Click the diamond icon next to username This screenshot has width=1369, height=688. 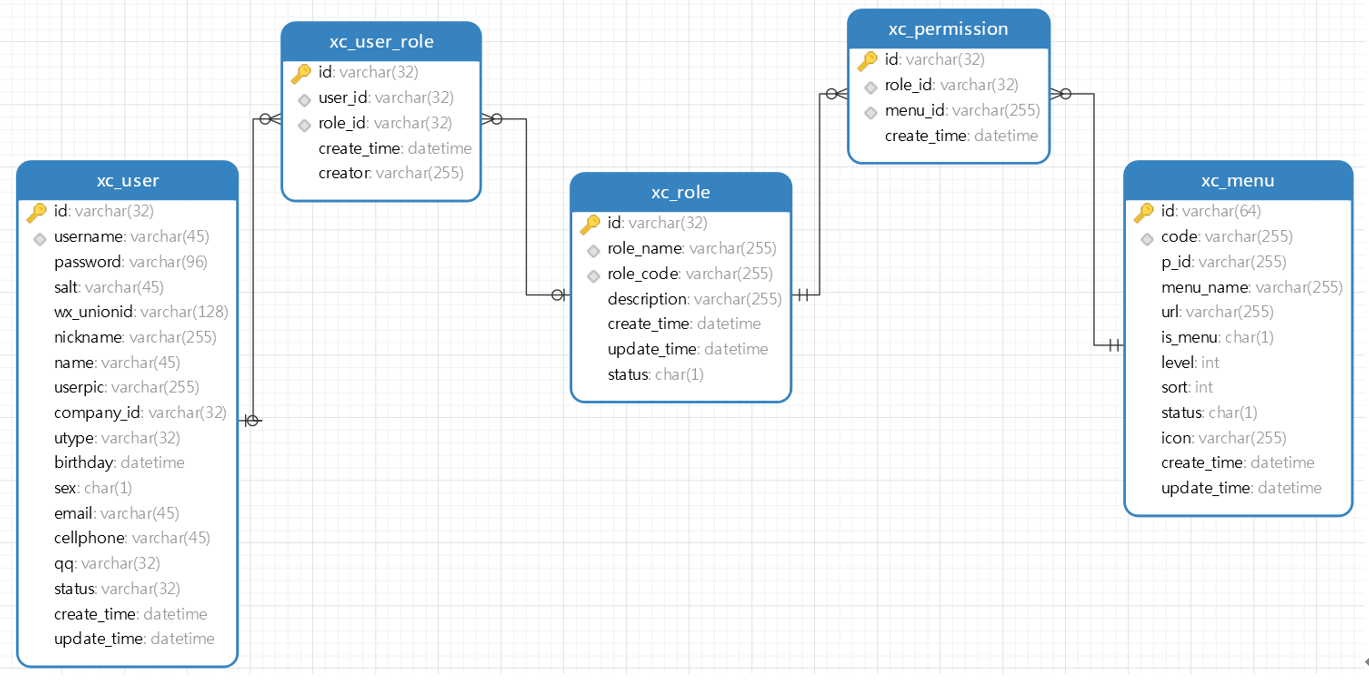[40, 238]
